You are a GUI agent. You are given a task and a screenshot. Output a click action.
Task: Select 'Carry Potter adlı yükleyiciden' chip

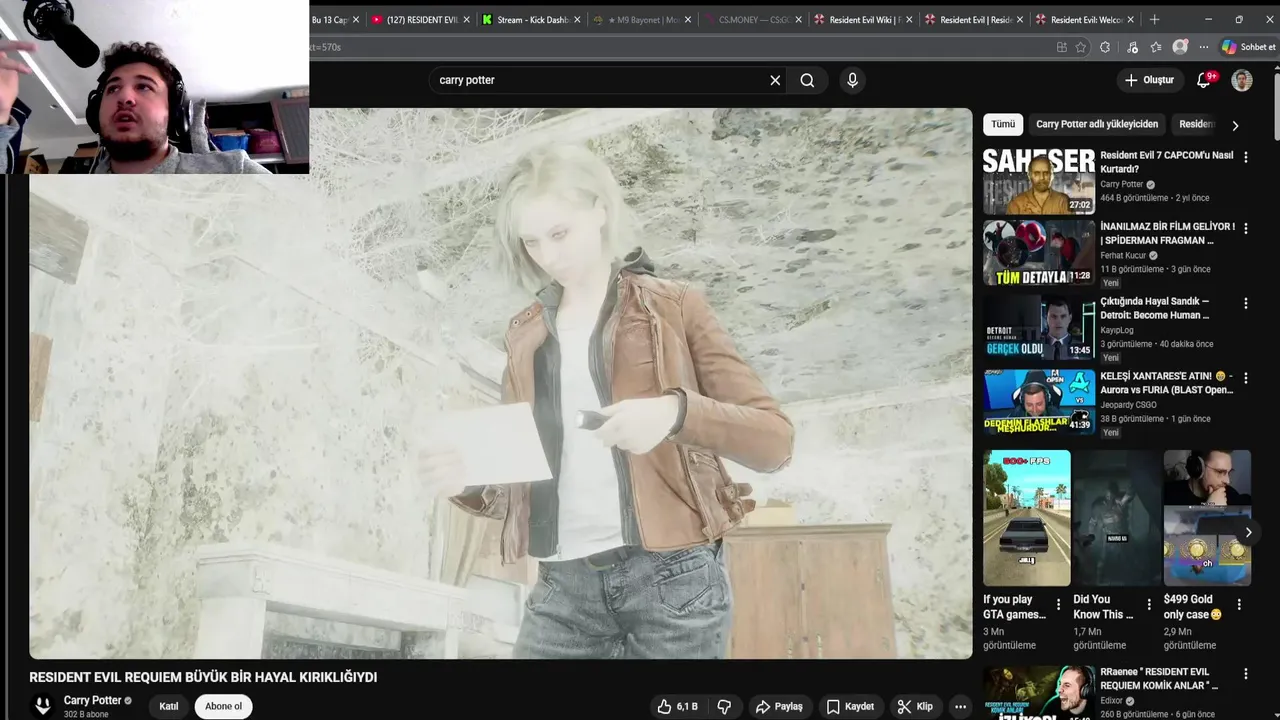(x=1097, y=124)
